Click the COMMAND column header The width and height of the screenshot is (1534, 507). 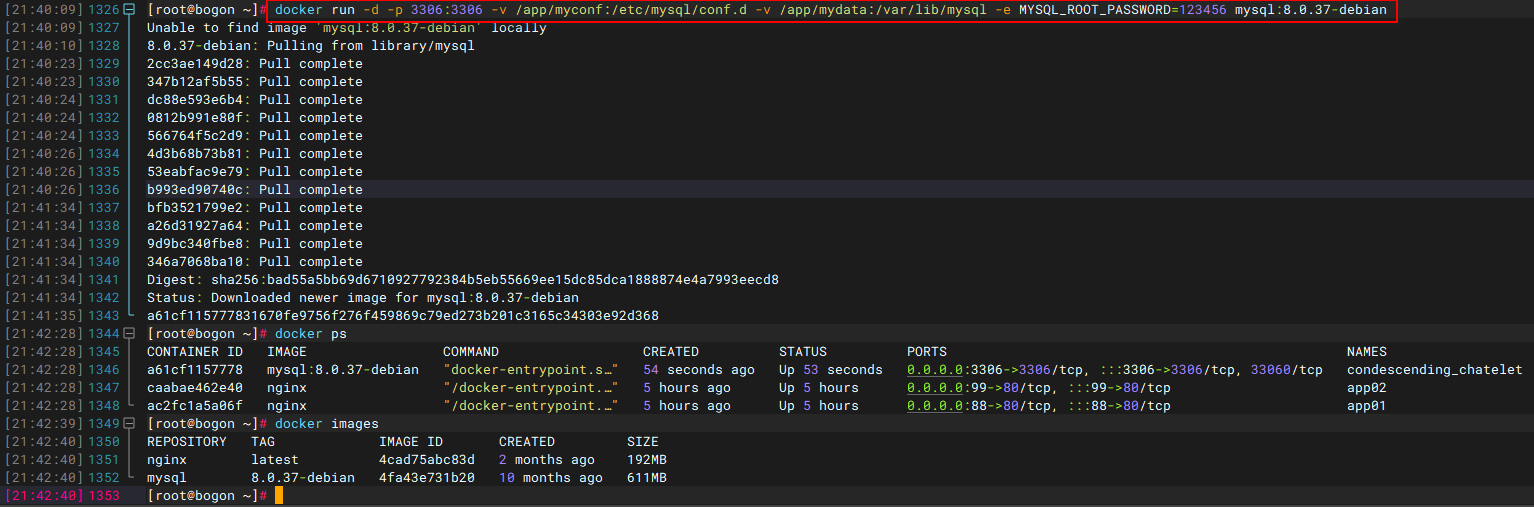[471, 352]
